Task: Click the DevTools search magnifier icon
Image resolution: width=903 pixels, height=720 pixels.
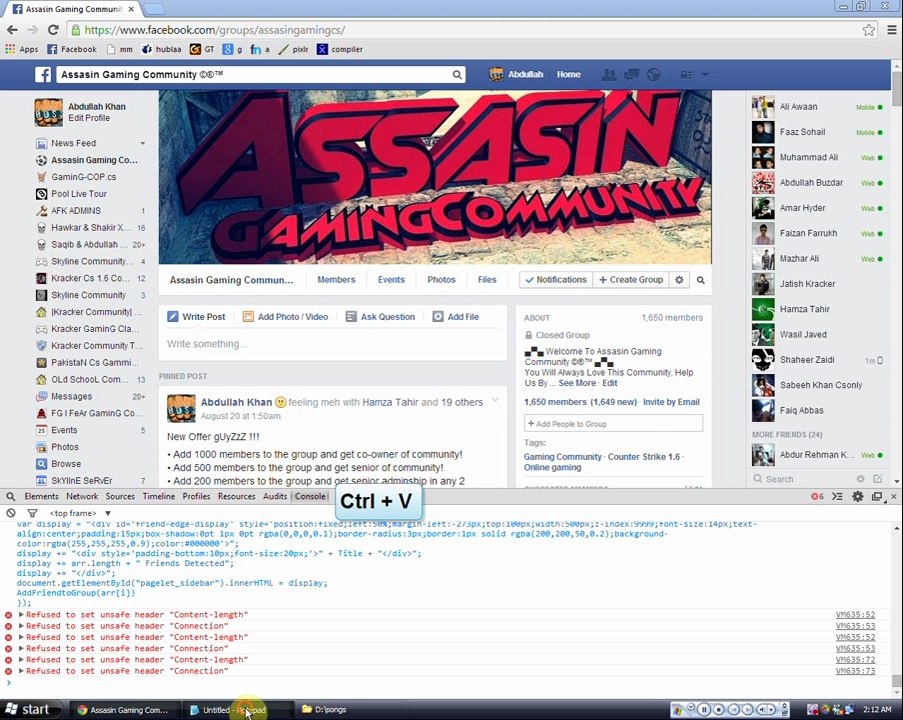Action: click(11, 496)
